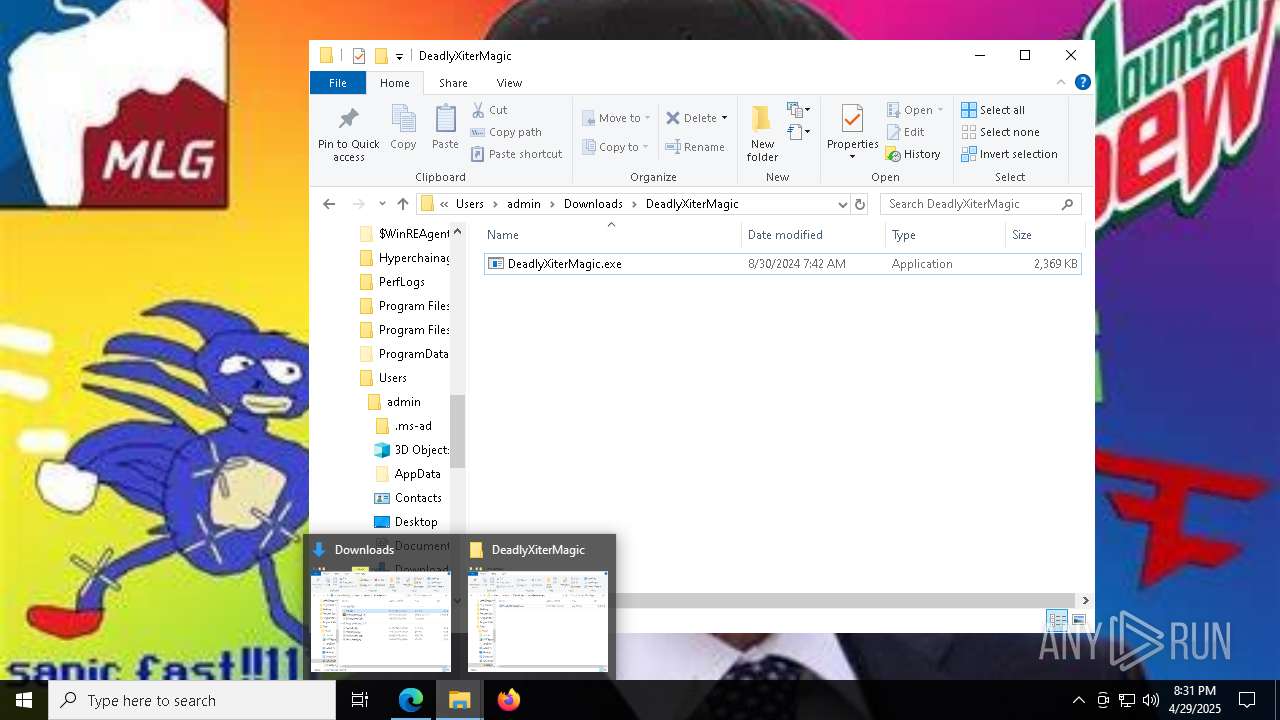Open Explorer Help question mark icon
This screenshot has height=720, width=1280.
pyautogui.click(x=1082, y=83)
